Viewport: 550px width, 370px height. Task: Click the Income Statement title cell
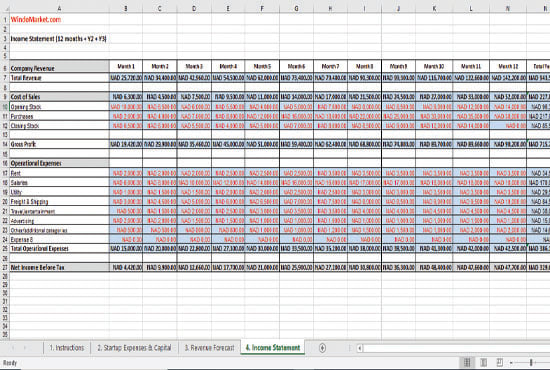pos(59,39)
